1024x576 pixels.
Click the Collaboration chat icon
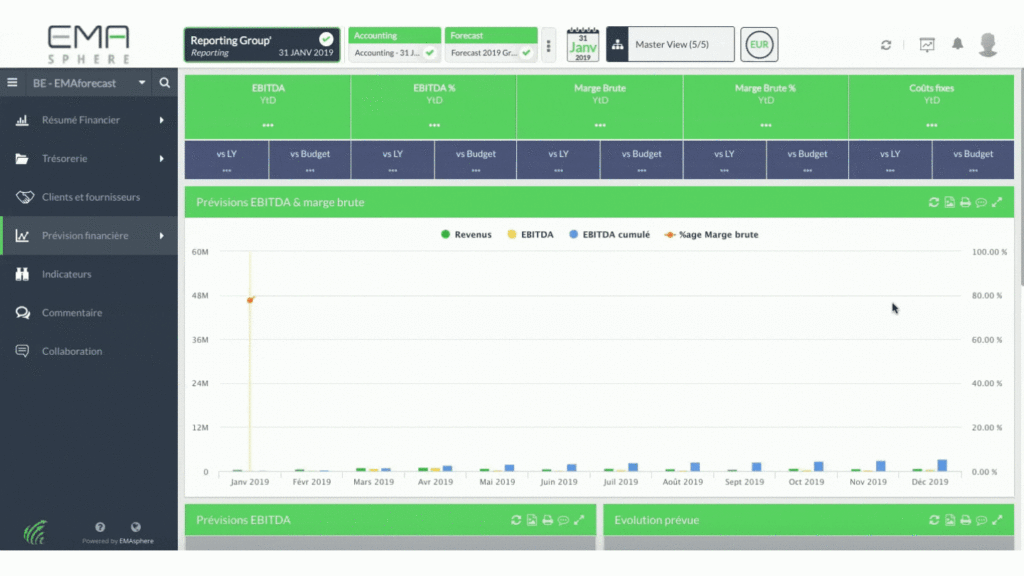[22, 351]
